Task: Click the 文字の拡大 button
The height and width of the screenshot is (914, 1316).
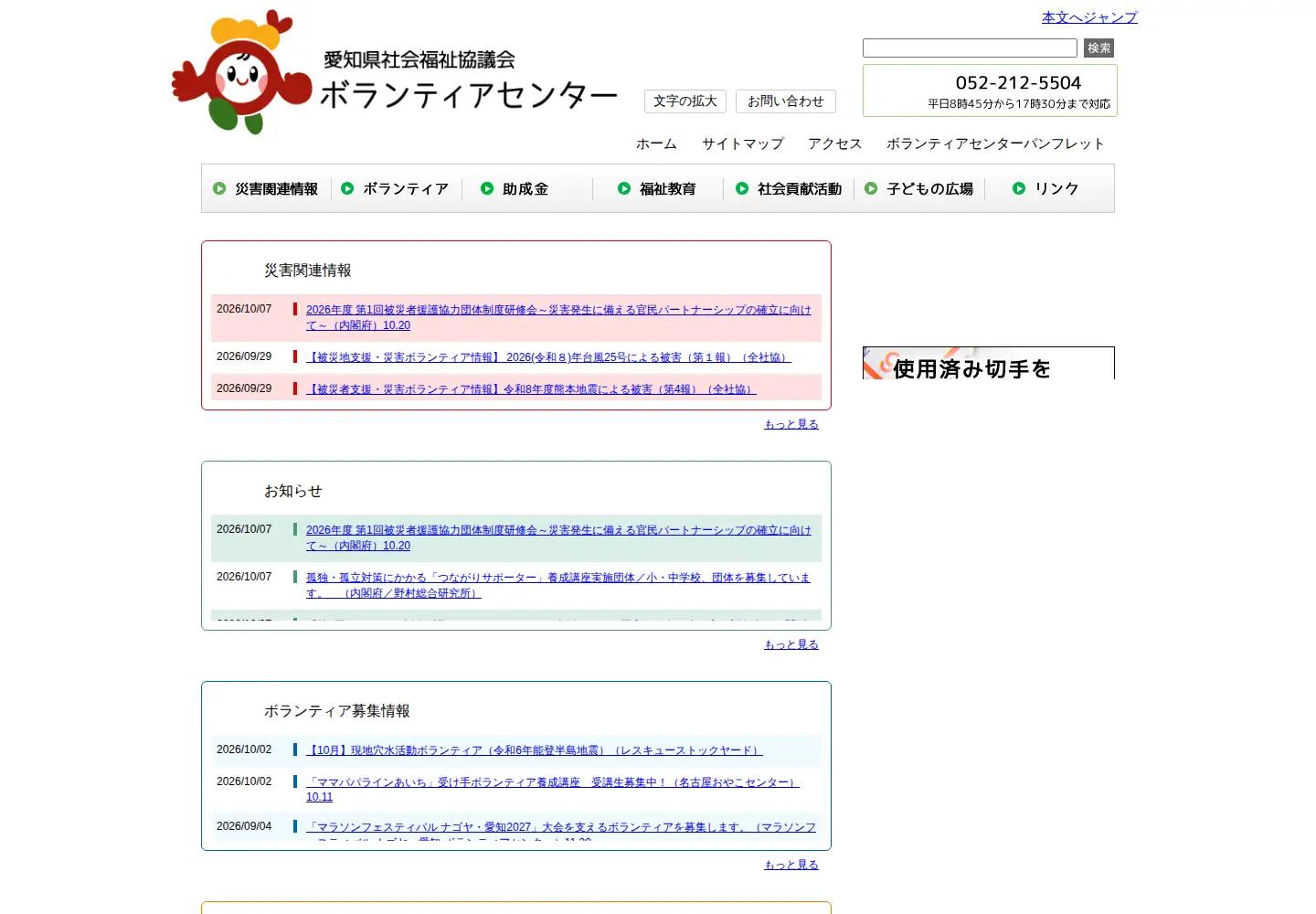Action: pyautogui.click(x=685, y=101)
